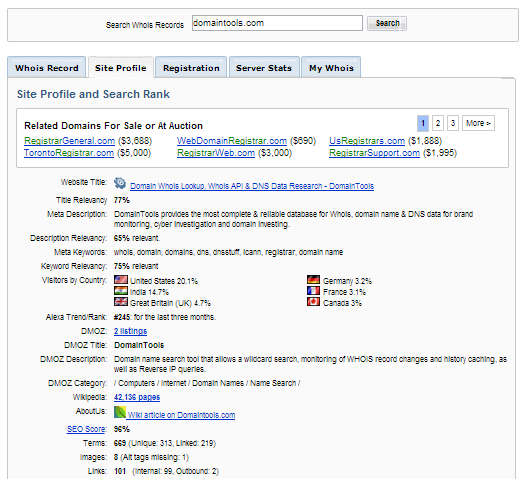Click the Title Relevancy value 77%
523x479 pixels.
tap(122, 200)
